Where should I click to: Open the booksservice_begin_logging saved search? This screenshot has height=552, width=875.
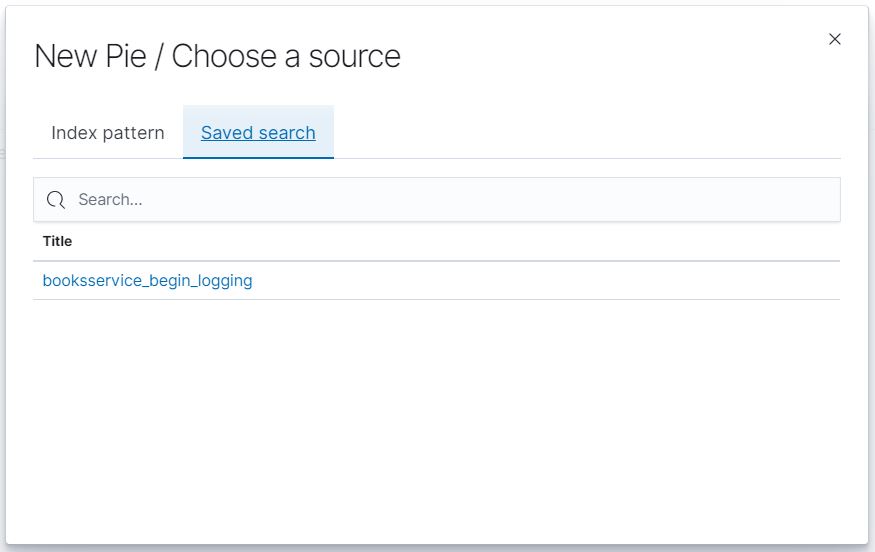click(147, 281)
